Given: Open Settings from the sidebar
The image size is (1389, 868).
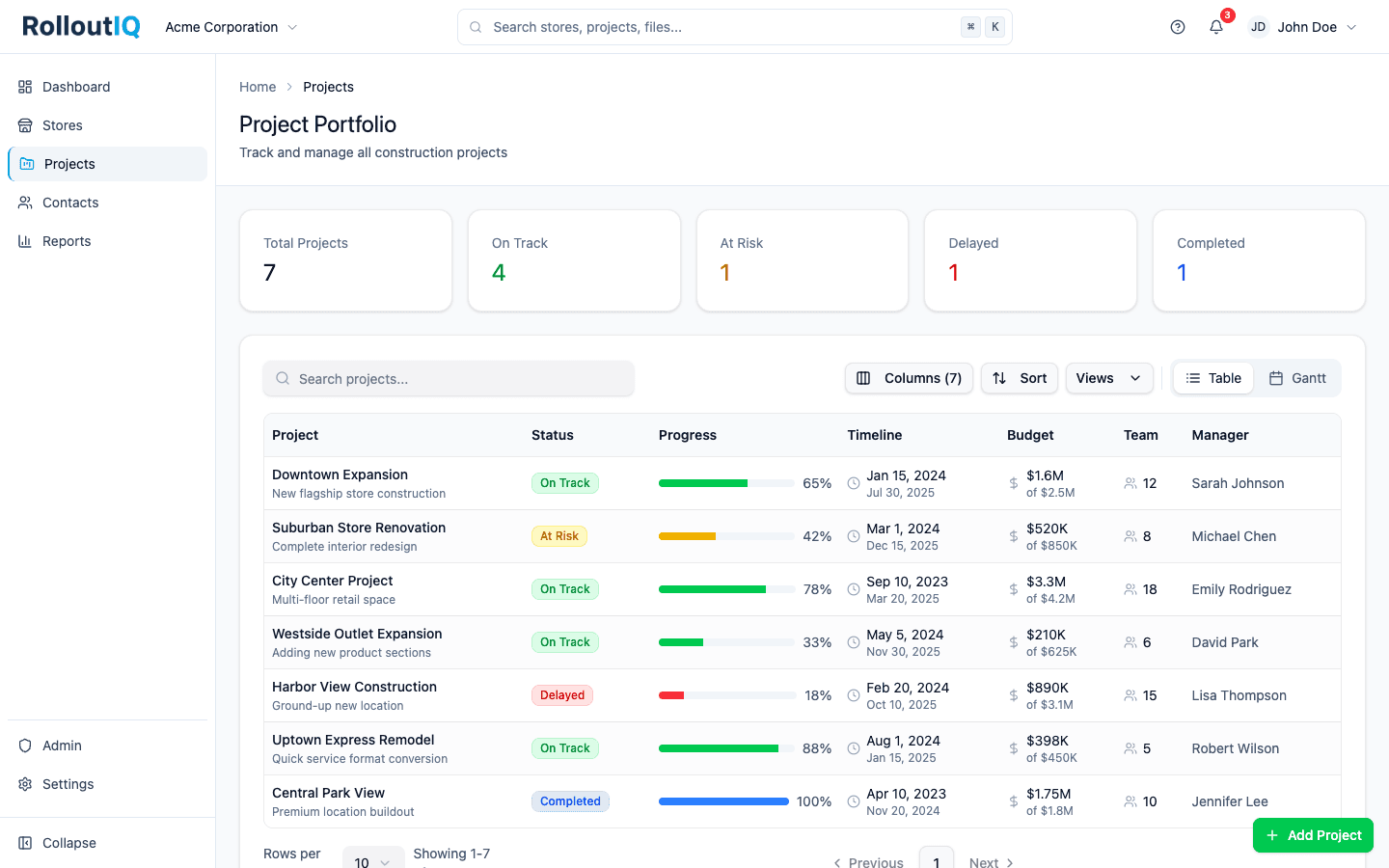Looking at the screenshot, I should pyautogui.click(x=67, y=784).
